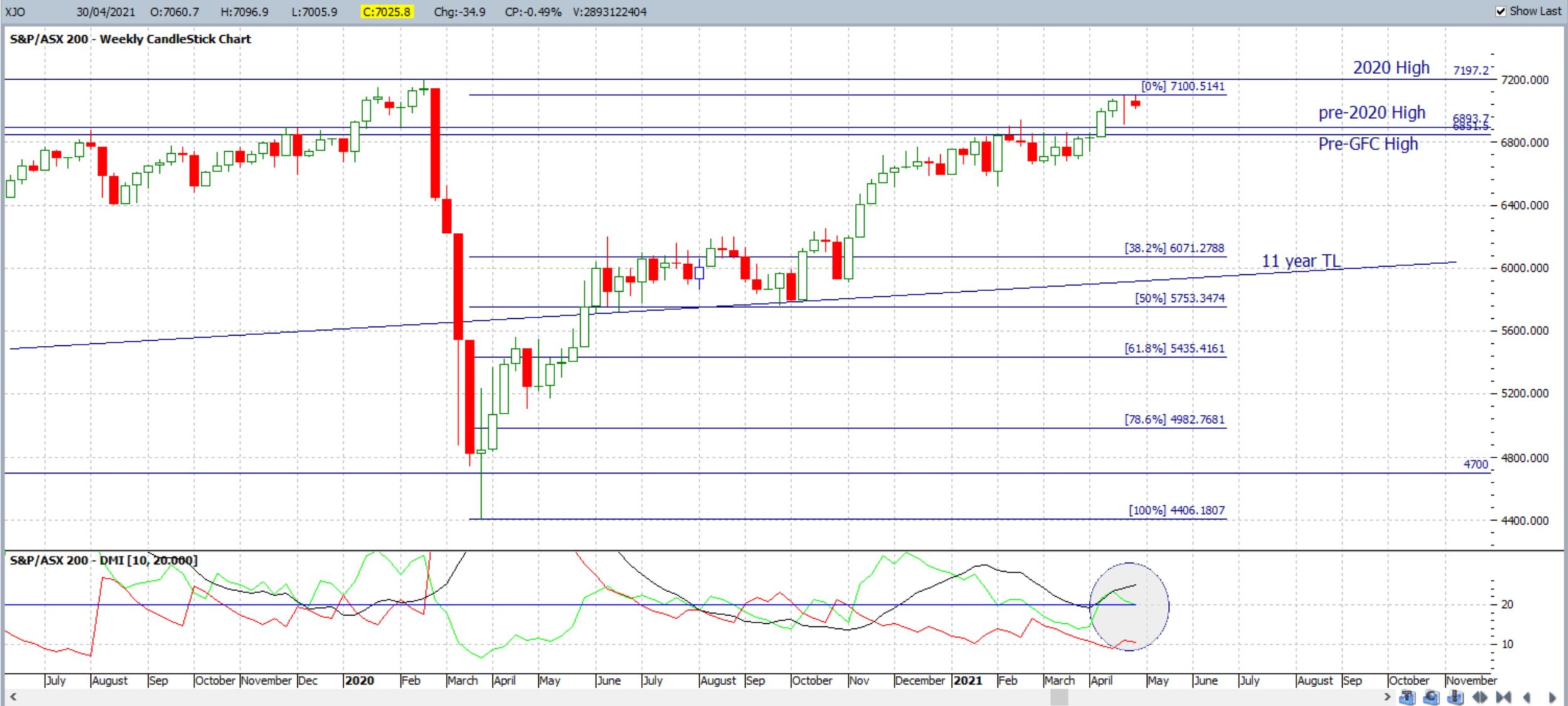Screen dimensions: 1568x706
Task: Click the 2020 High annotation label
Action: coord(1391,67)
